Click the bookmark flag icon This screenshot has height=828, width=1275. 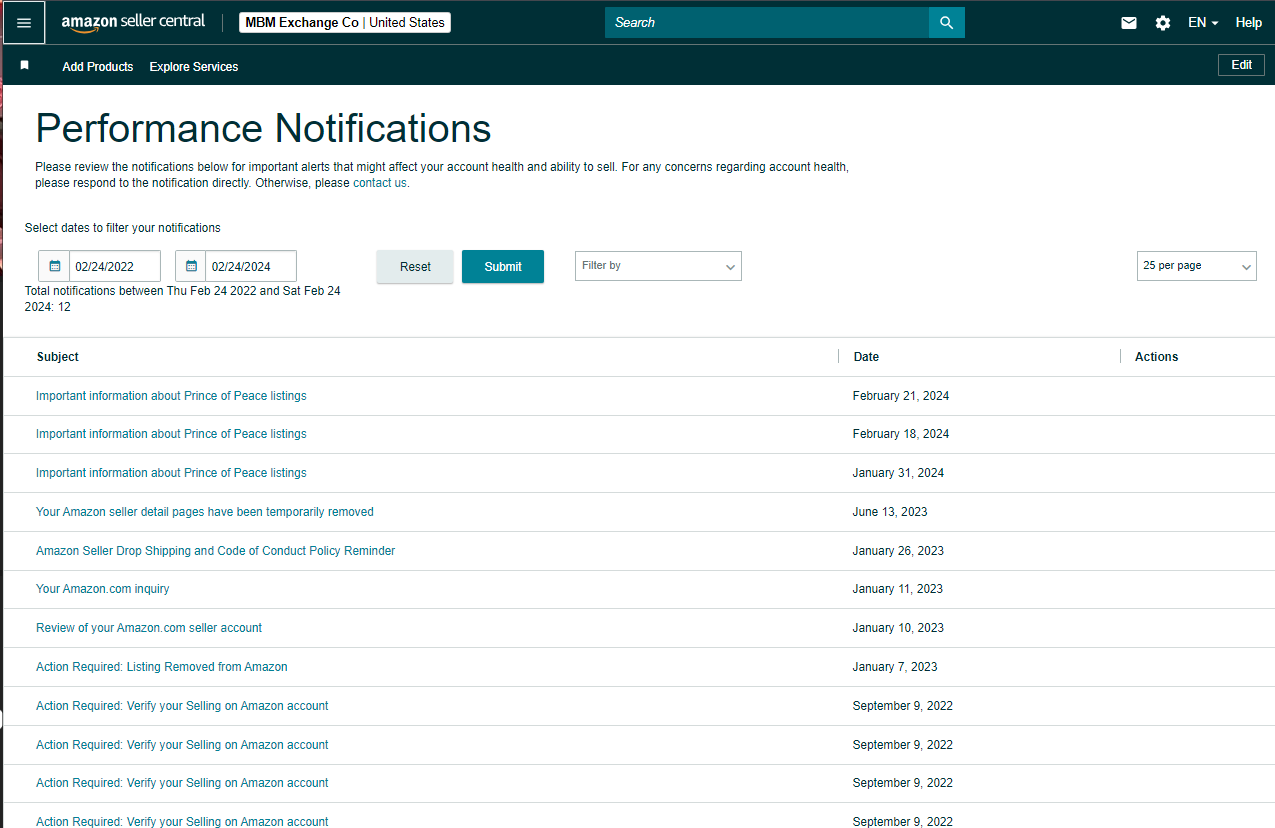pos(25,65)
